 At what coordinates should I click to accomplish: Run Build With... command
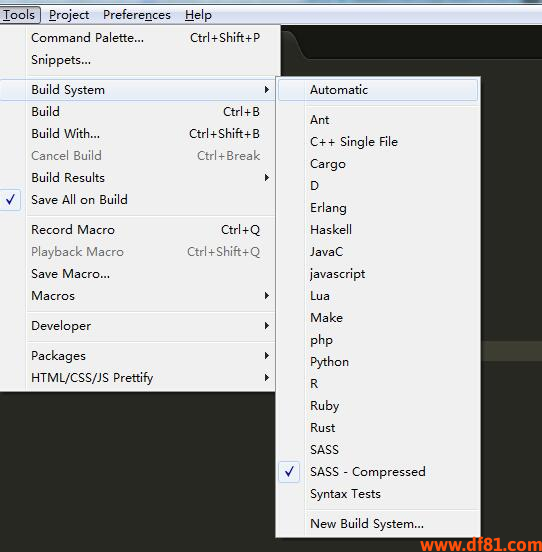[137, 134]
